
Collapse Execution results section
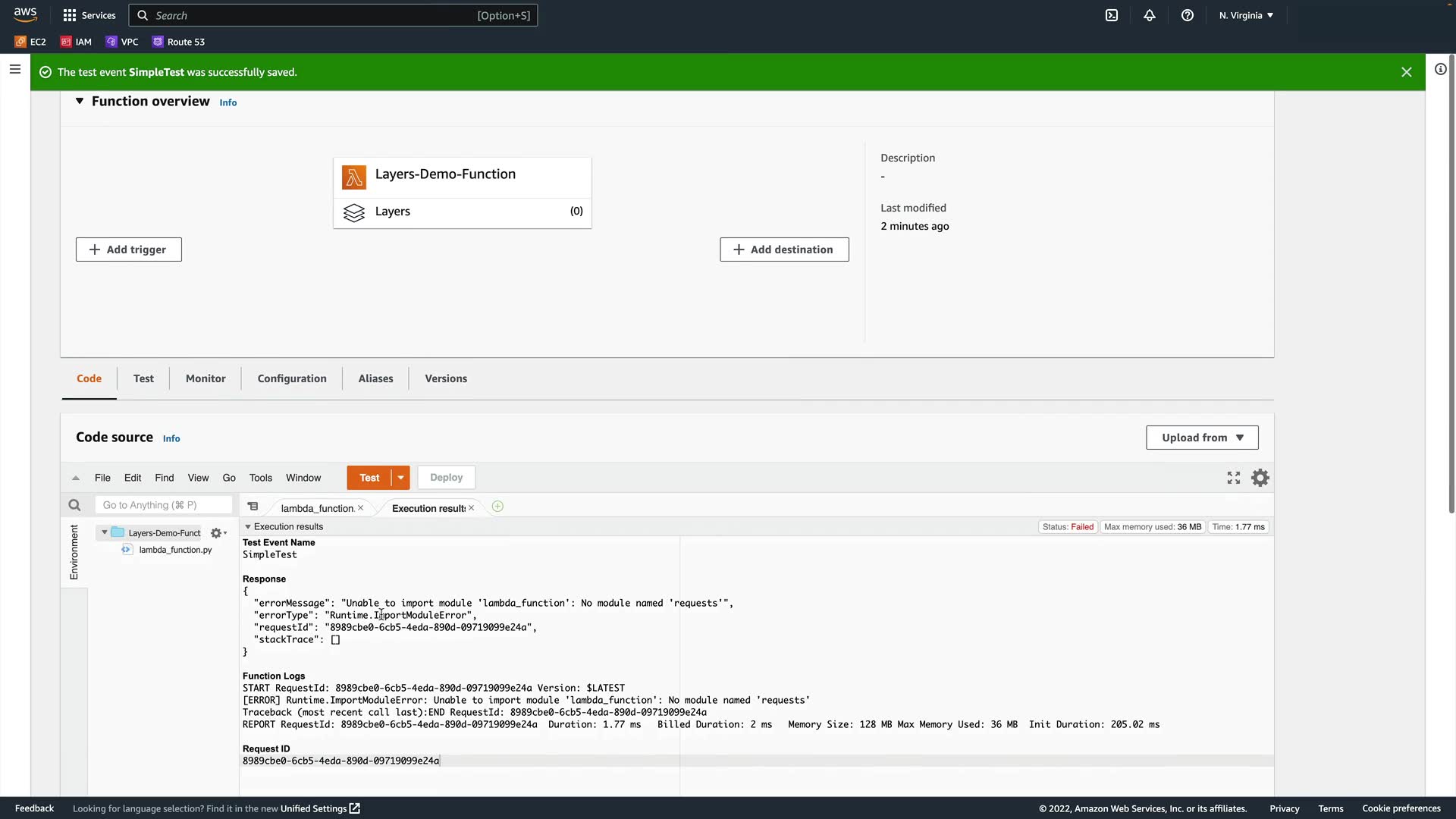pos(248,526)
